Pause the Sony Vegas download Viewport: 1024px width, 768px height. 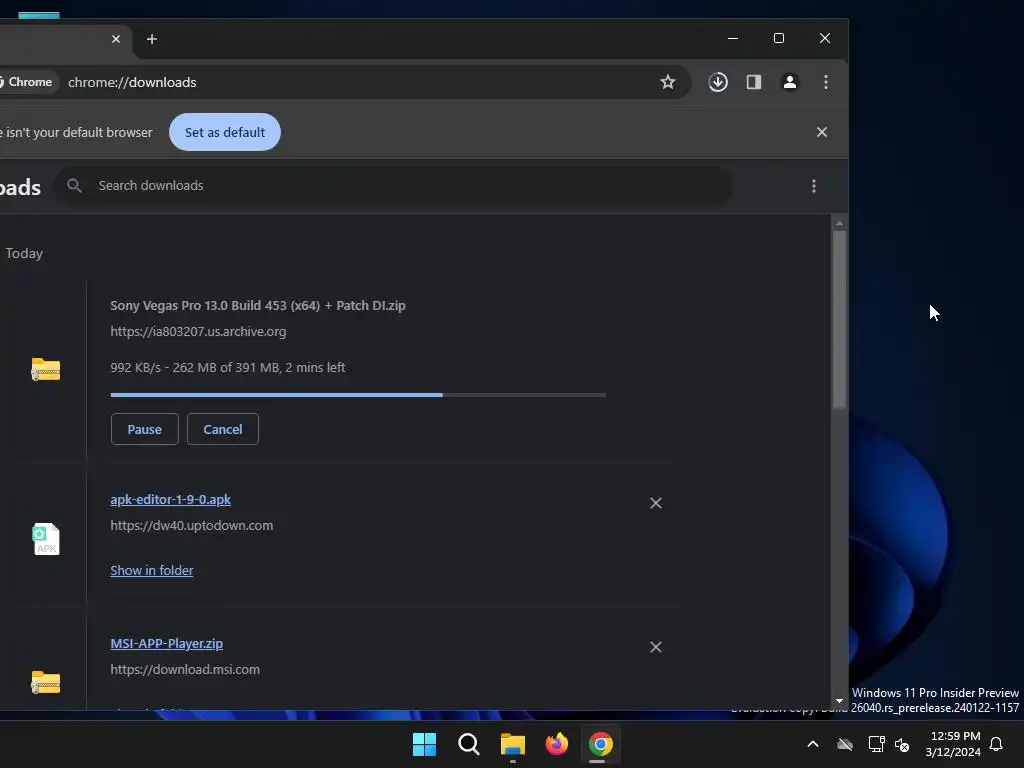(x=144, y=429)
